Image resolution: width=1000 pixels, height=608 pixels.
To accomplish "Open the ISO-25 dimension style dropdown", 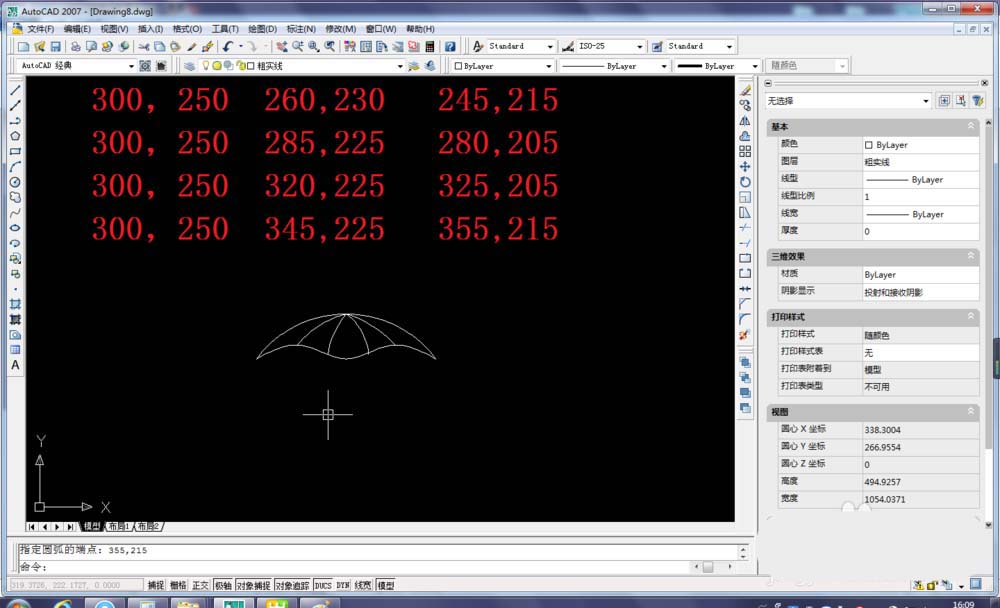I will coord(639,47).
